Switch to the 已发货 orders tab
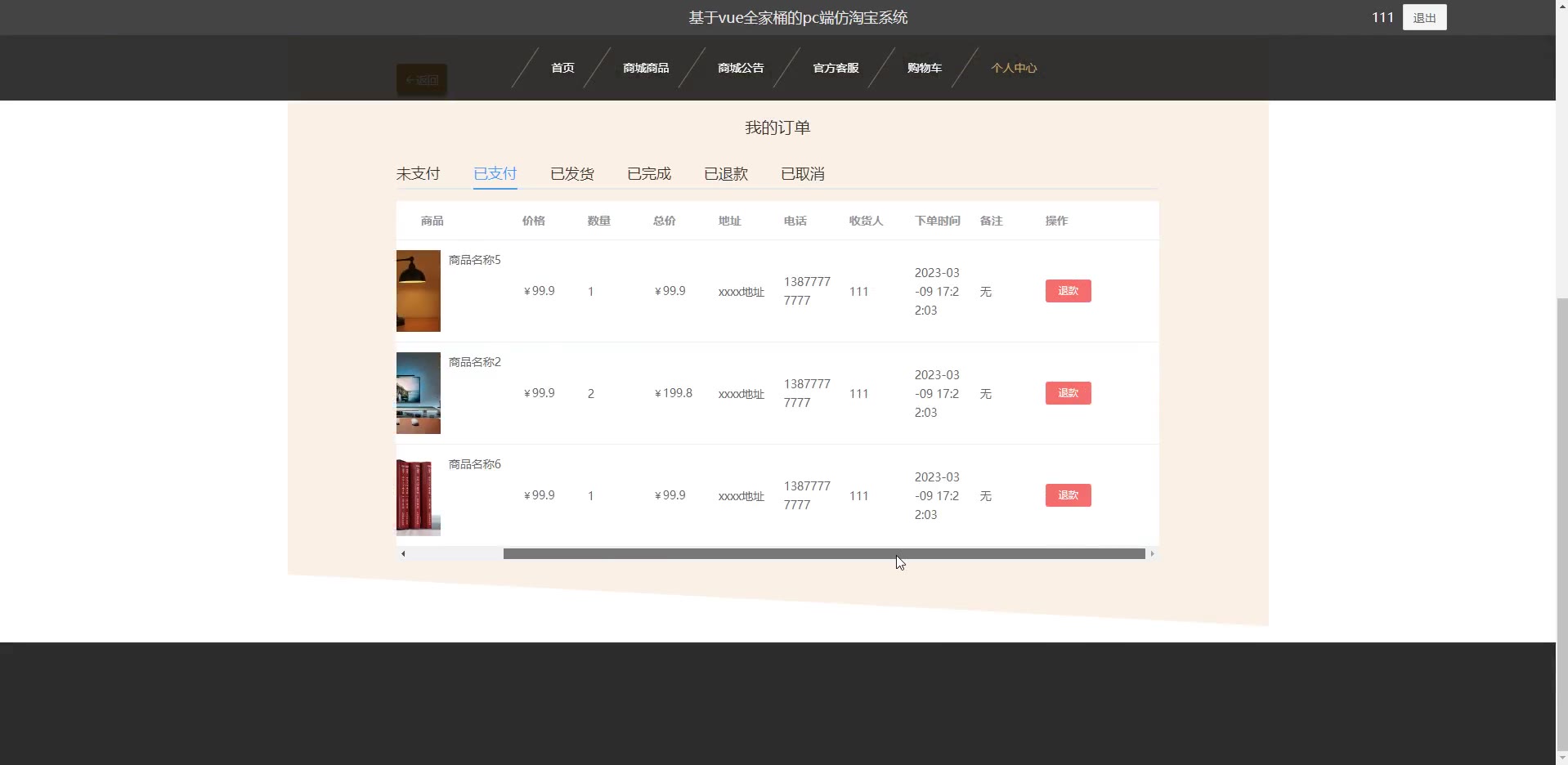1568x765 pixels. [572, 173]
